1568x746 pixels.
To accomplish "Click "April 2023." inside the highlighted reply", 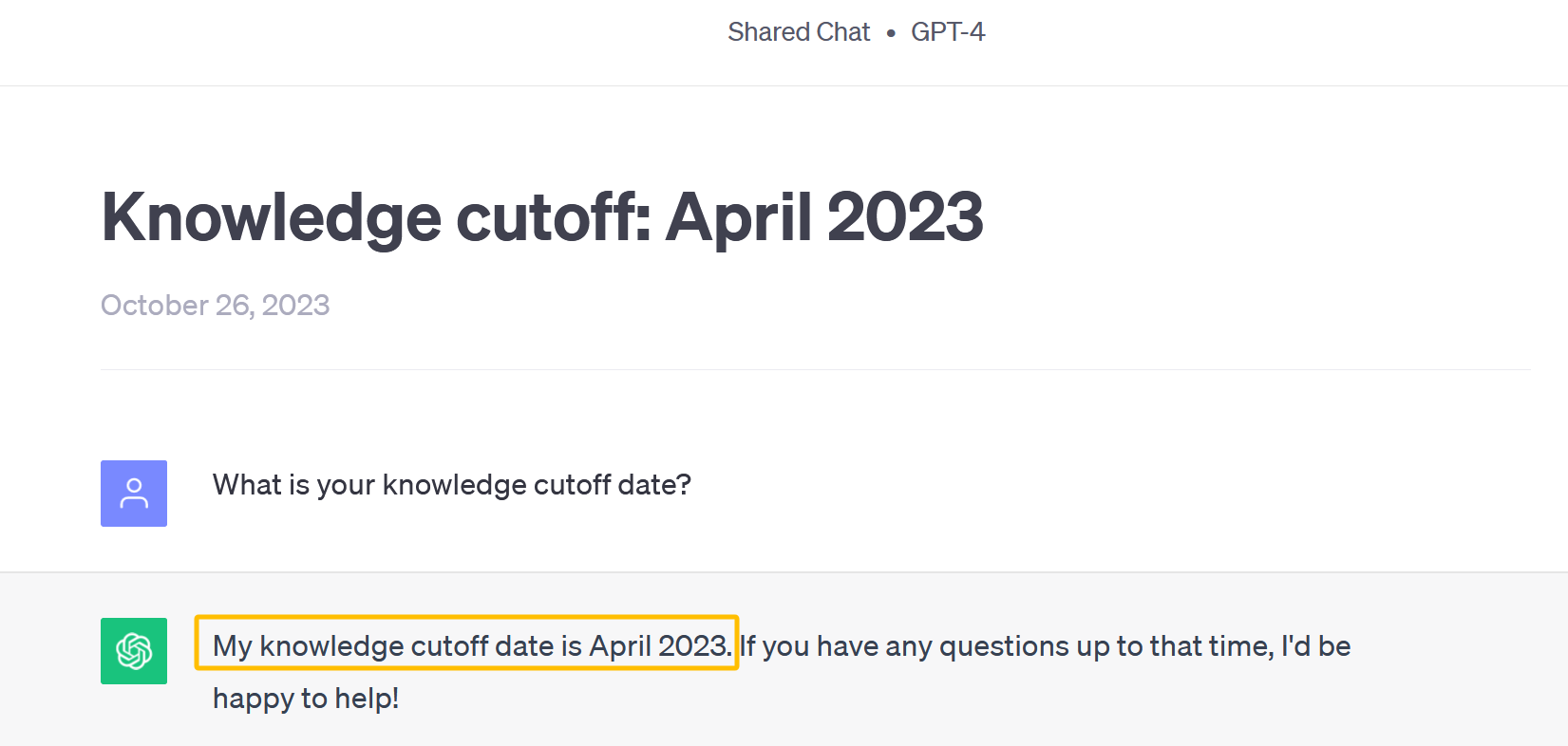I will coord(660,646).
